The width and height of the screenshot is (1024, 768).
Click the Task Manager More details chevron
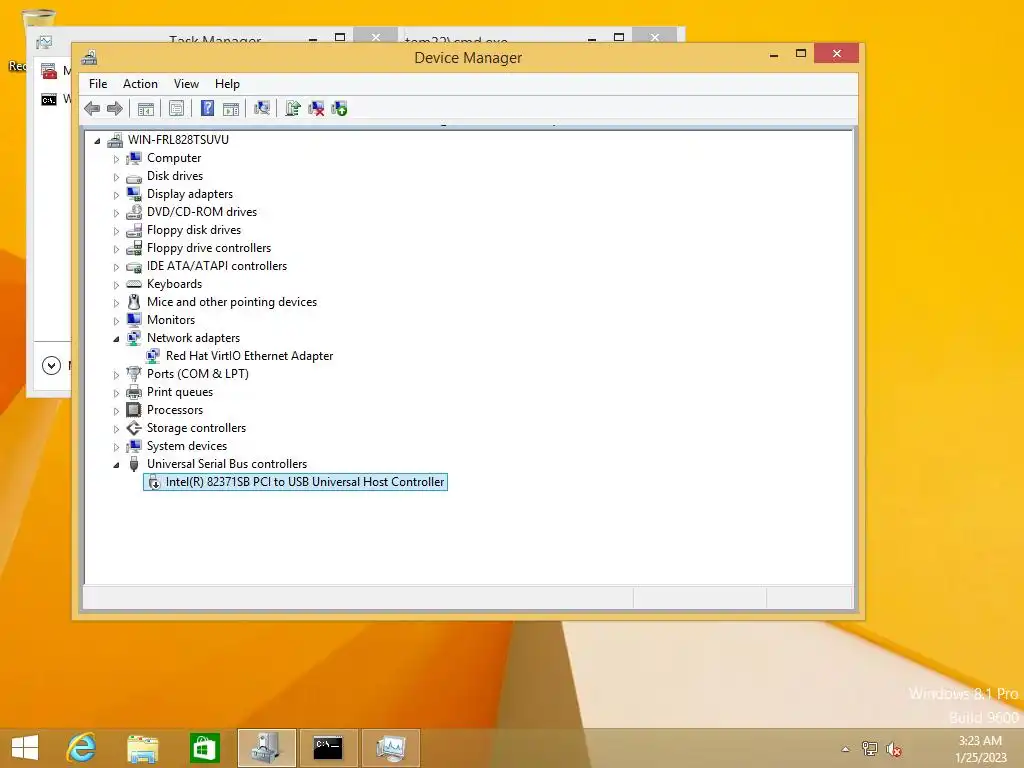pos(51,365)
